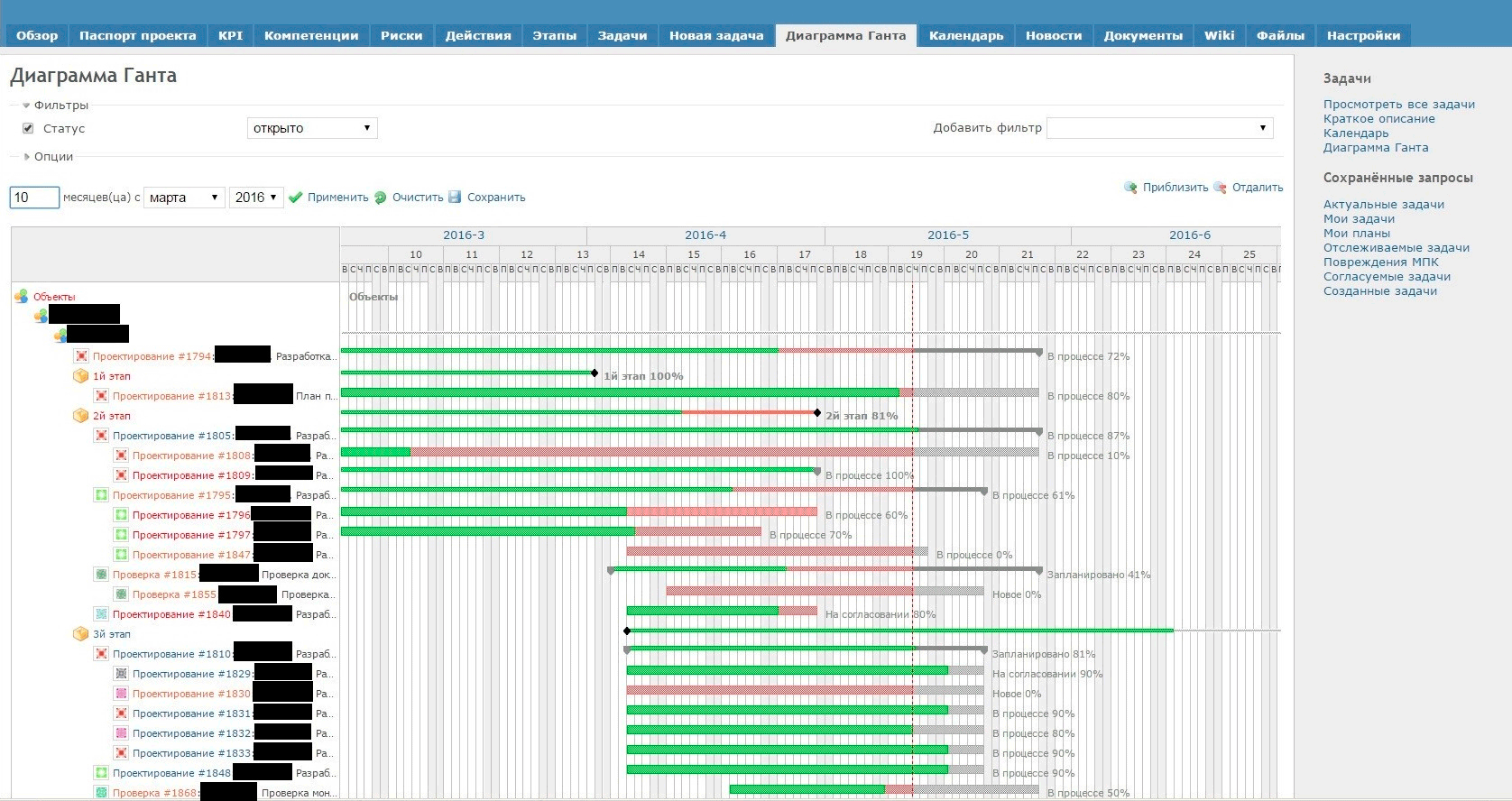
Task: Click the pink icon of issue #1832
Action: click(x=121, y=733)
